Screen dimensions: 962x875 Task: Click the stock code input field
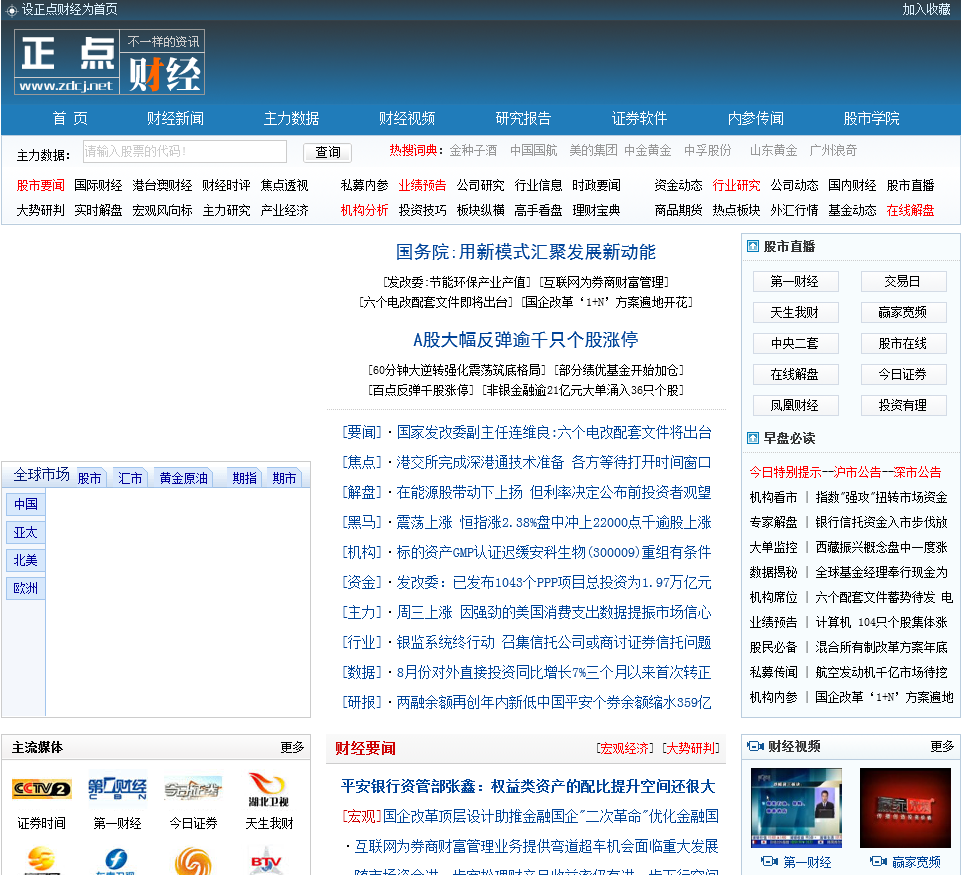tap(185, 152)
